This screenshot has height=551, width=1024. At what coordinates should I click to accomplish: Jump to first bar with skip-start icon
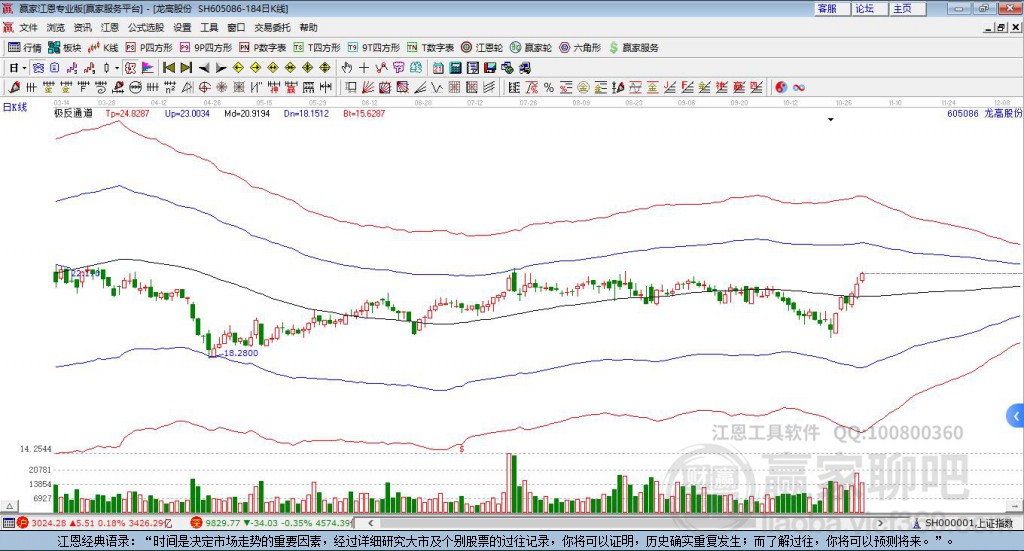pyautogui.click(x=168, y=68)
